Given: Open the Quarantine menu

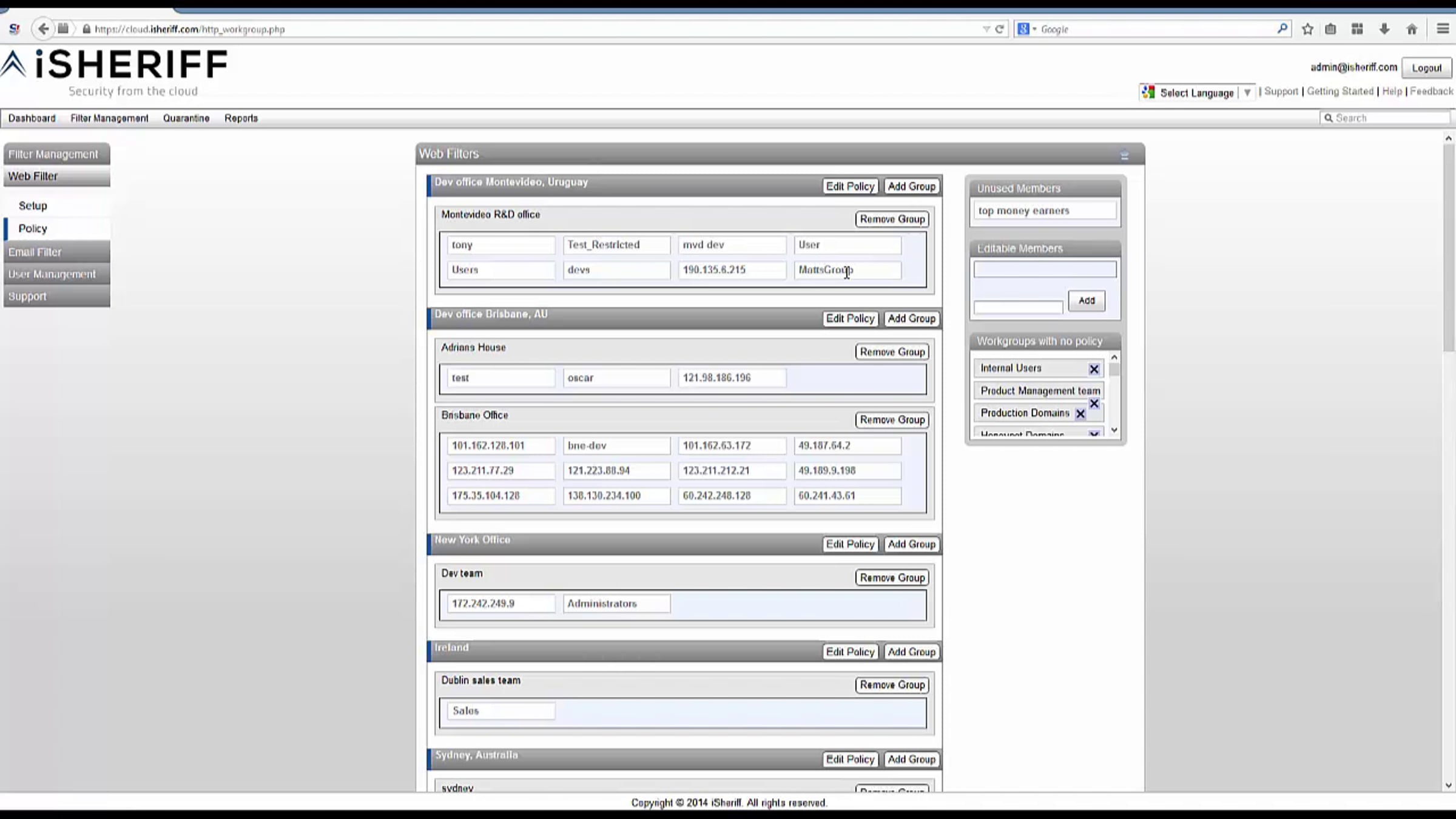Looking at the screenshot, I should pyautogui.click(x=186, y=118).
